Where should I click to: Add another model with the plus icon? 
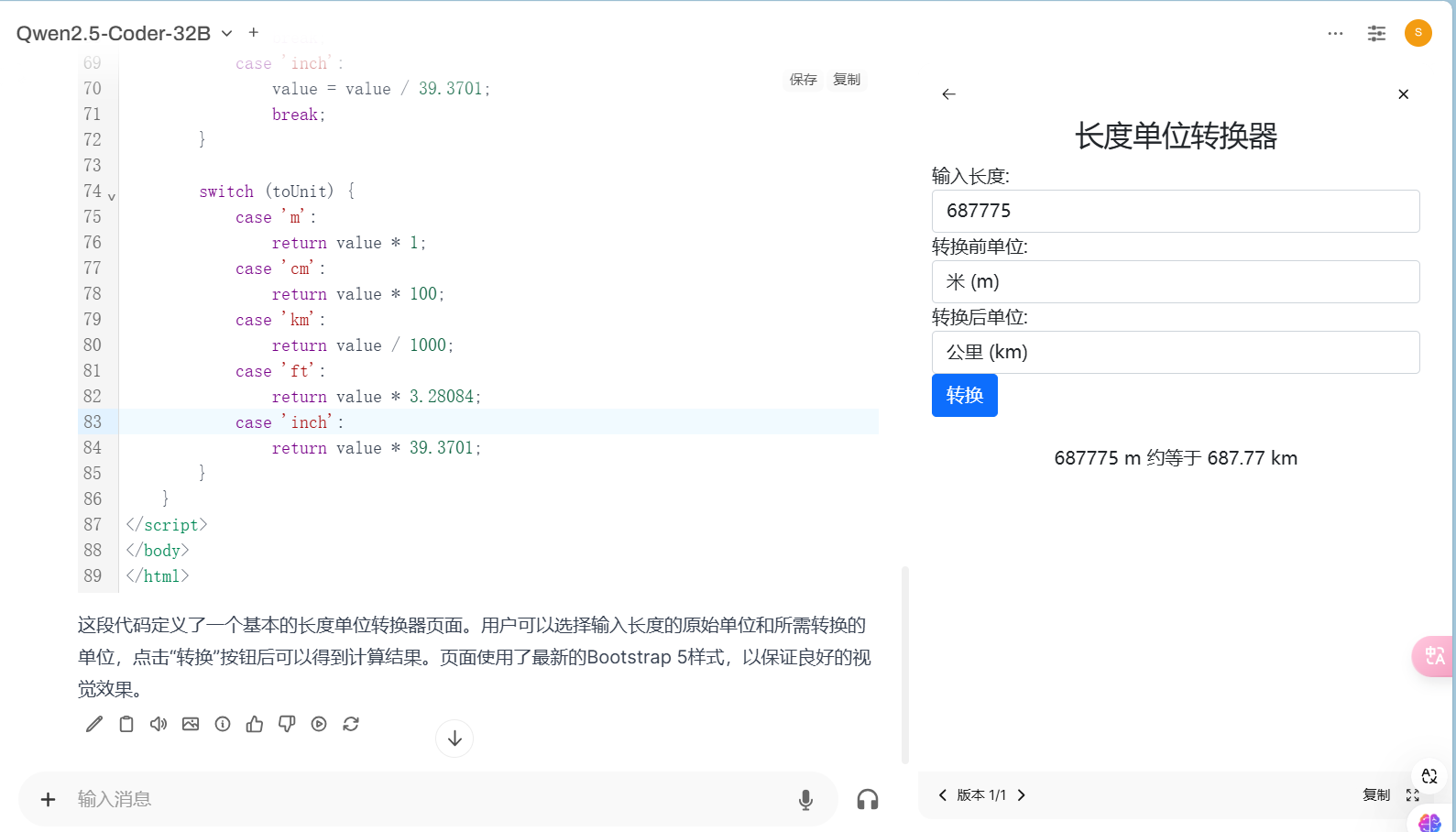coord(254,33)
